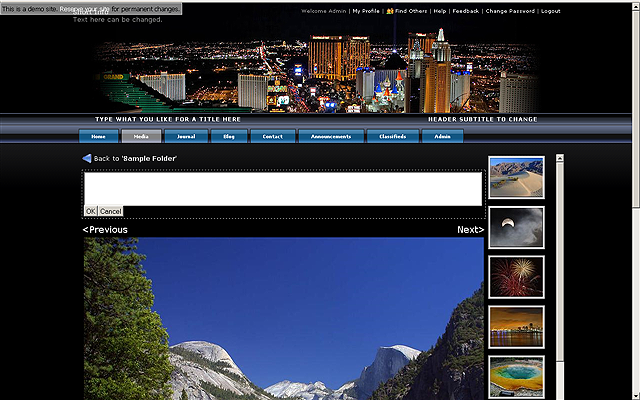The image size is (640, 400).
Task: Switch to the Home tab
Action: (x=98, y=136)
